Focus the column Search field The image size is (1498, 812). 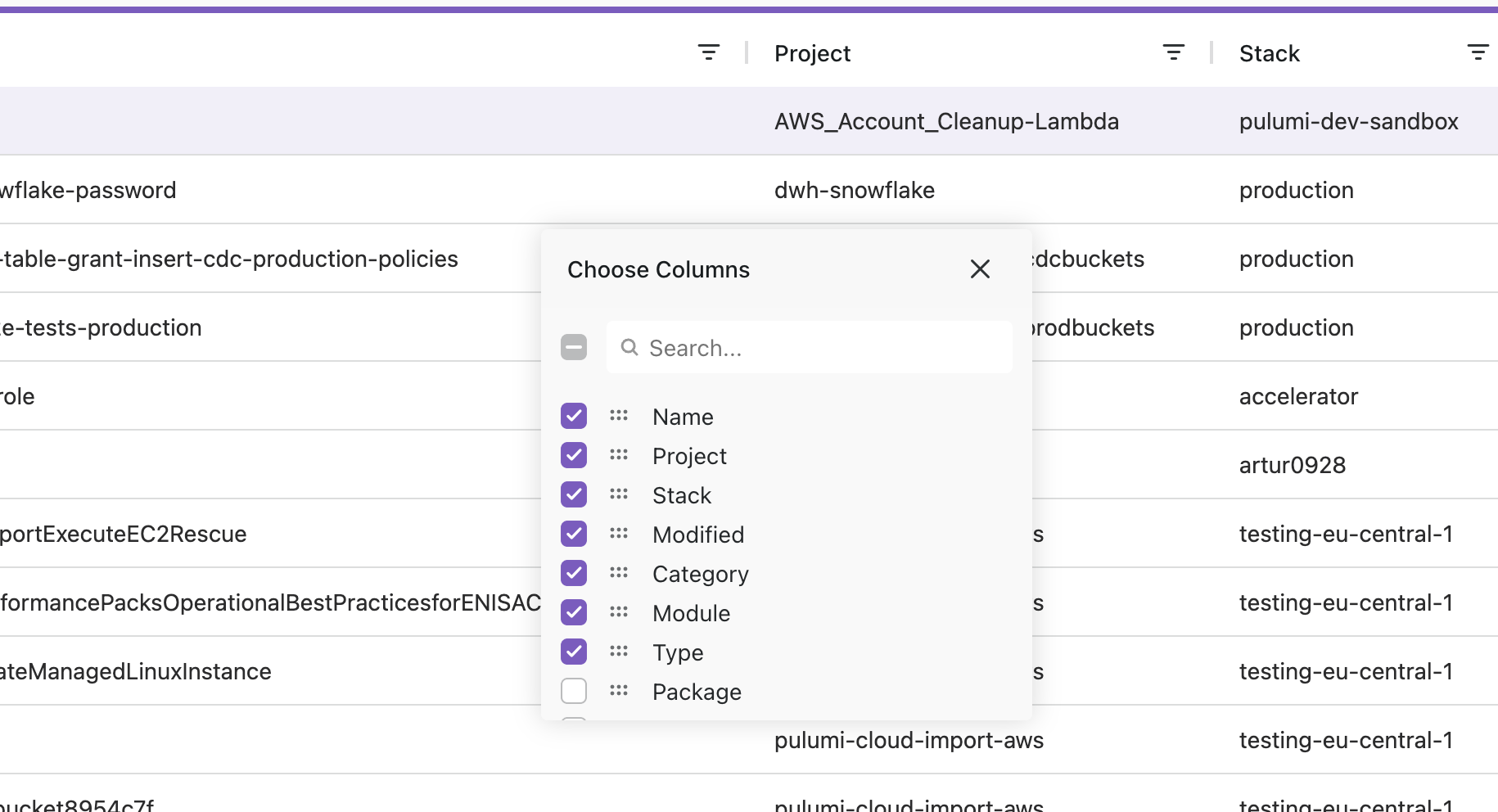[810, 347]
